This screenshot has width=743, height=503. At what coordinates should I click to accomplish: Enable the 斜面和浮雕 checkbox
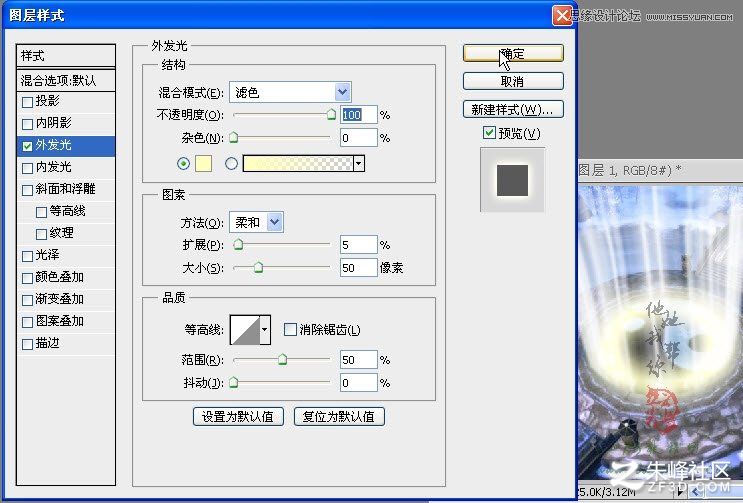27,190
